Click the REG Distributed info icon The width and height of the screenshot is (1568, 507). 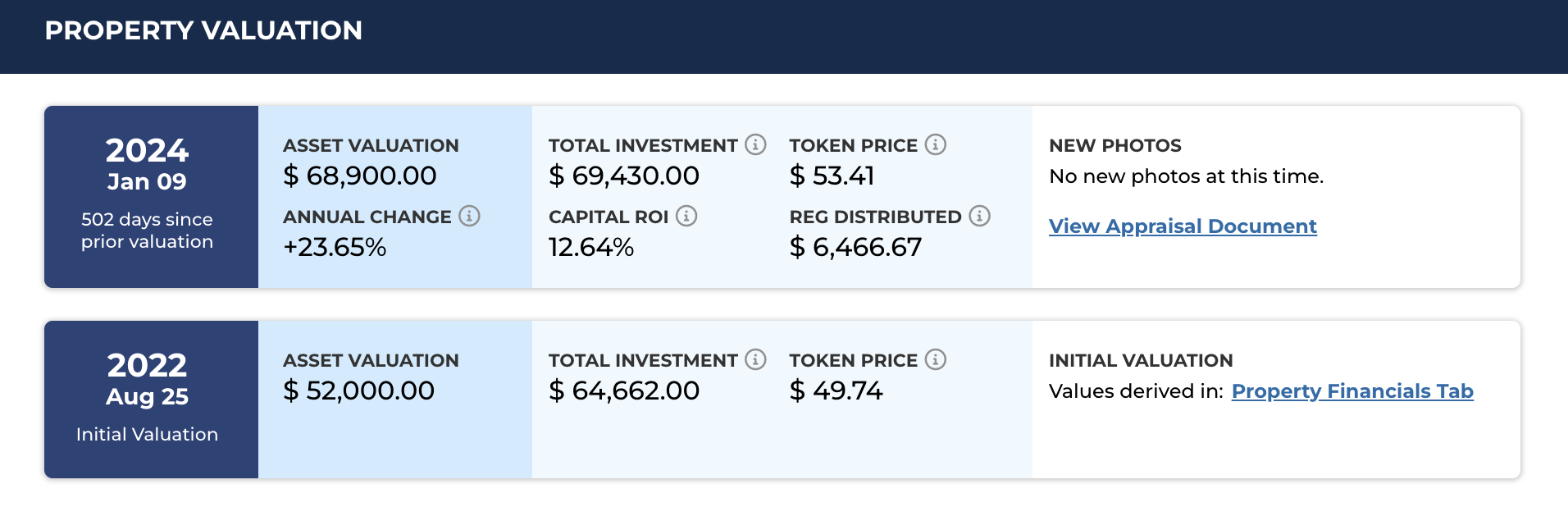[x=980, y=216]
